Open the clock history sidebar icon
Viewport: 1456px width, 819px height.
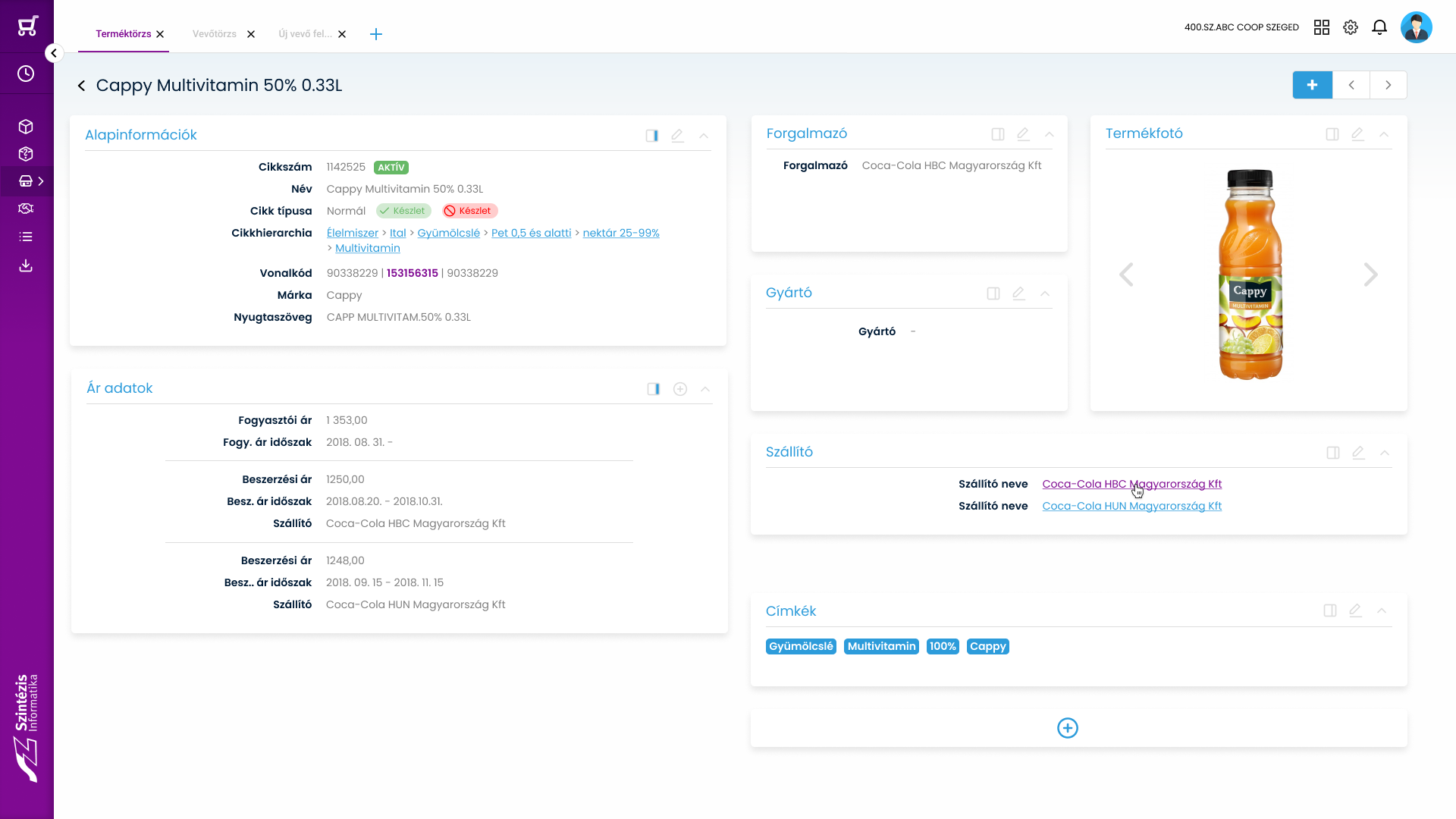[26, 74]
